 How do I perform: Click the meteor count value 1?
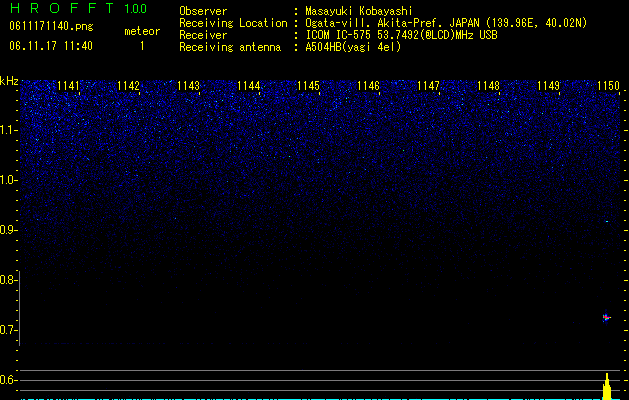142,47
